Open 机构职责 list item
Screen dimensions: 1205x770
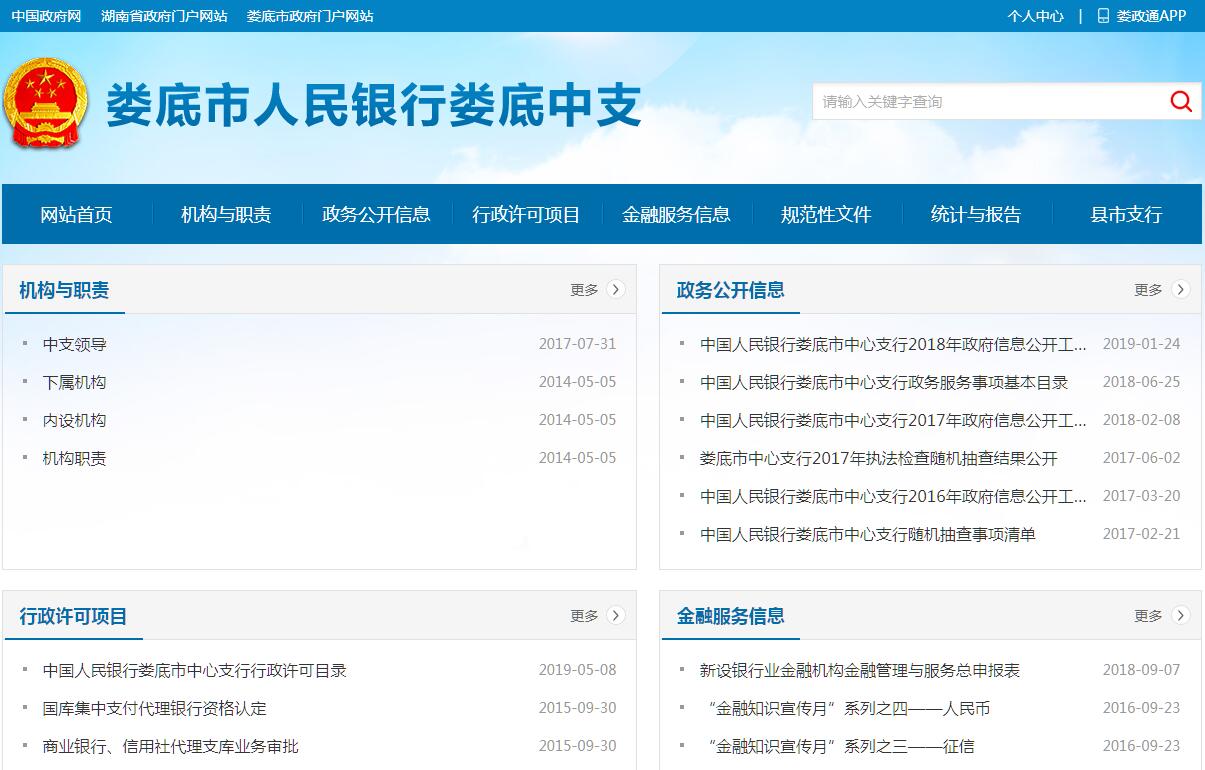pyautogui.click(x=74, y=458)
